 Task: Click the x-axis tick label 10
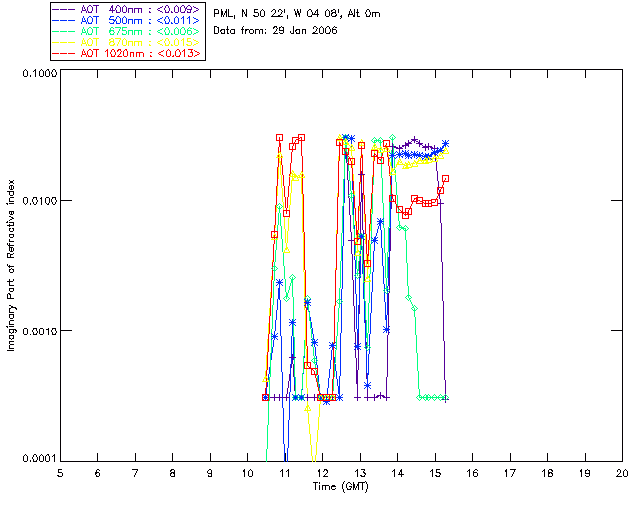(247, 472)
